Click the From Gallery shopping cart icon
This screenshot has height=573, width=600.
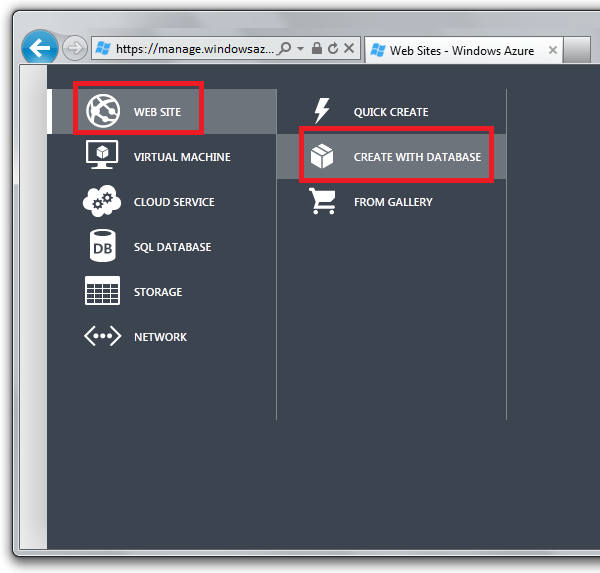point(322,201)
